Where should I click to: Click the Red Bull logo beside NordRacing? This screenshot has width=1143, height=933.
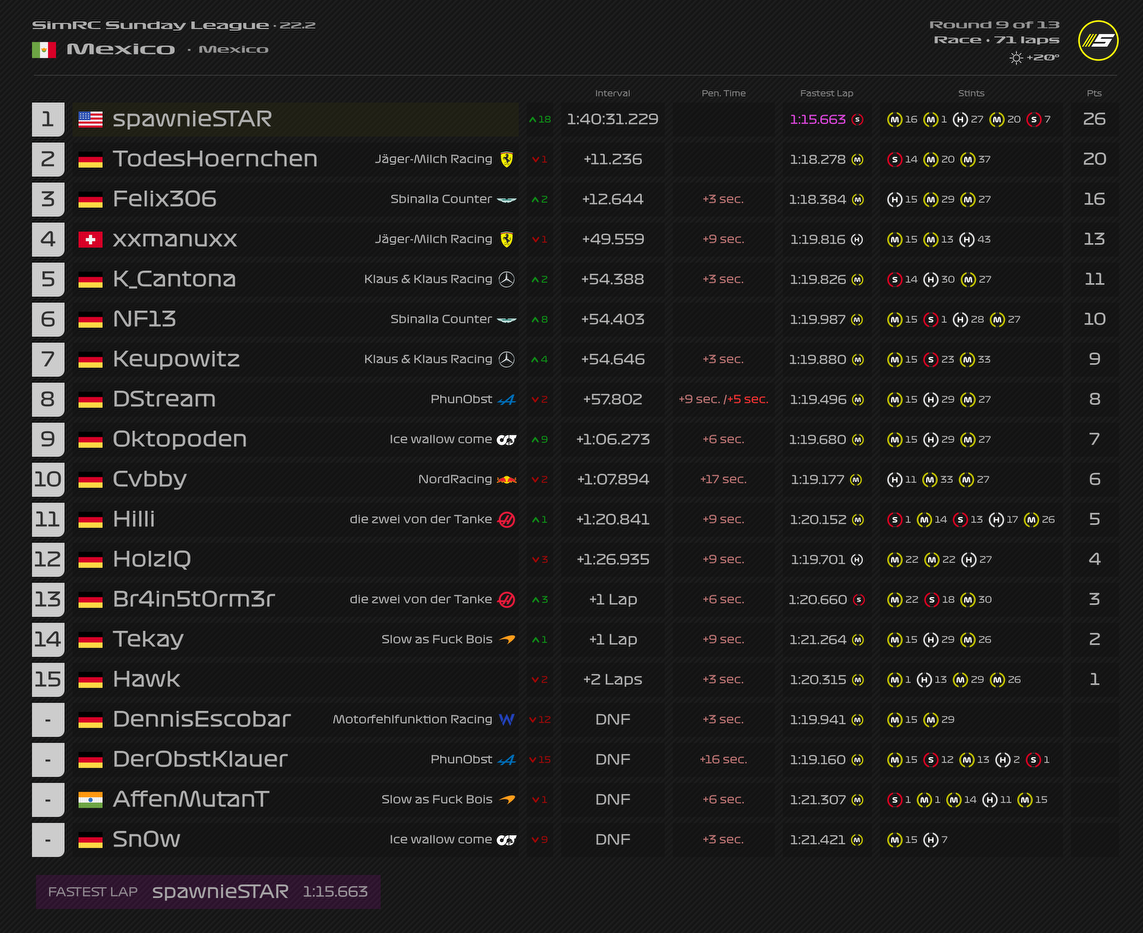click(x=507, y=479)
